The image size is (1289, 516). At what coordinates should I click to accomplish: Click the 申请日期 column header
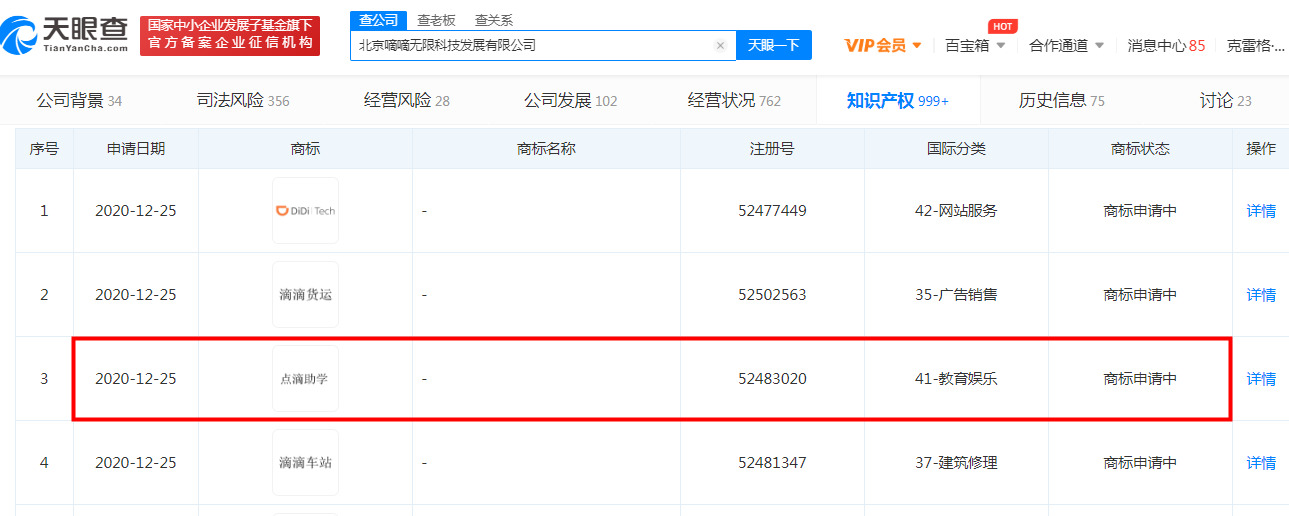tap(136, 148)
